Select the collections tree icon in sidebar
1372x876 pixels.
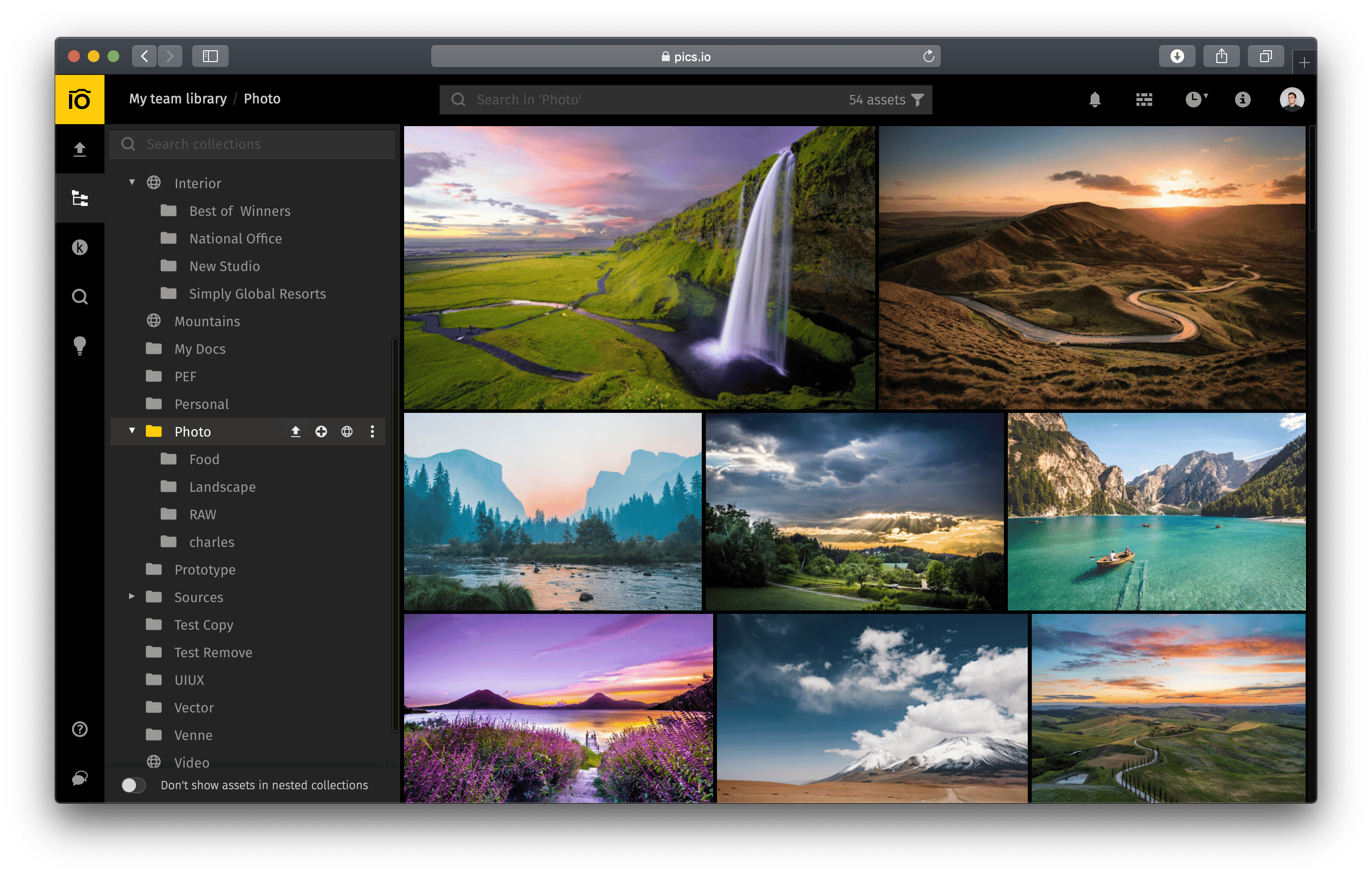(x=80, y=198)
